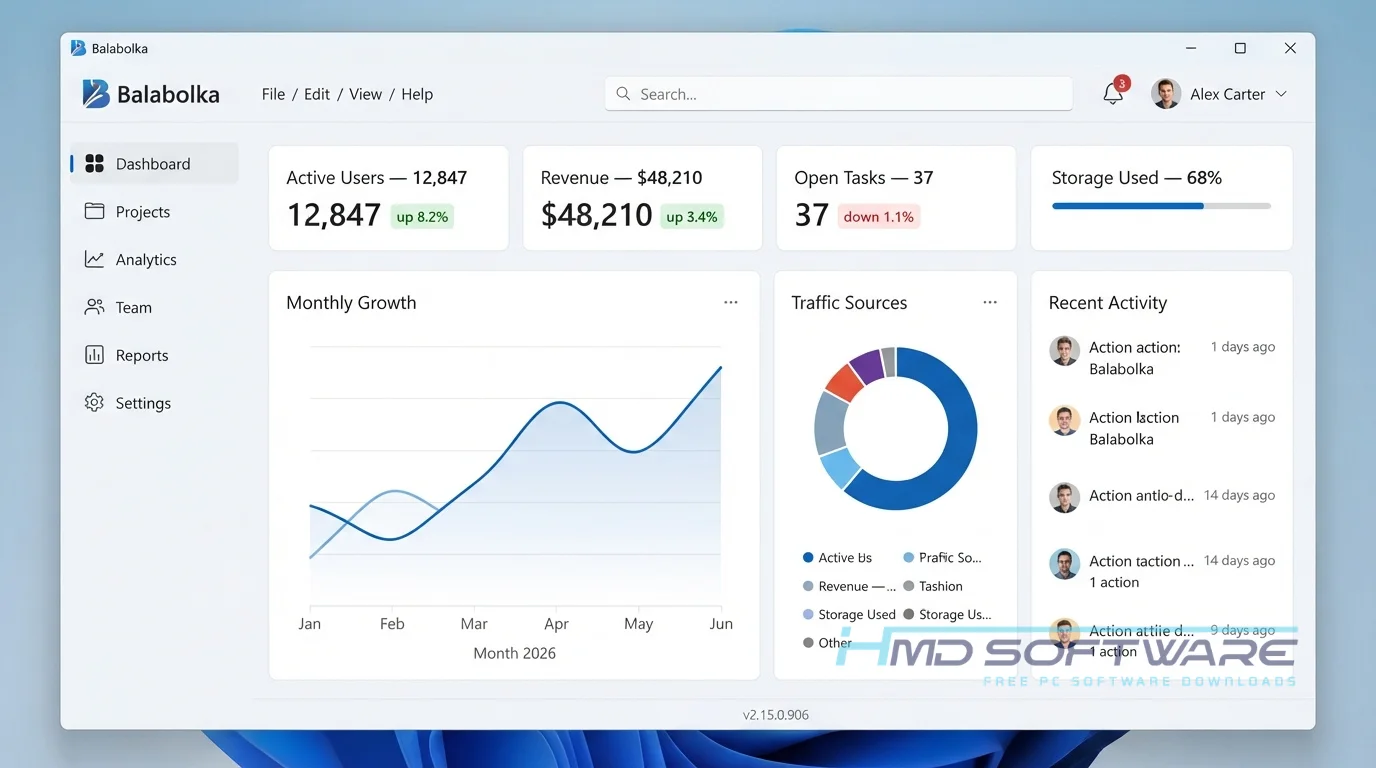Viewport: 1376px width, 768px height.
Task: Click the 'up 3.4%' revenue badge
Action: (x=692, y=217)
